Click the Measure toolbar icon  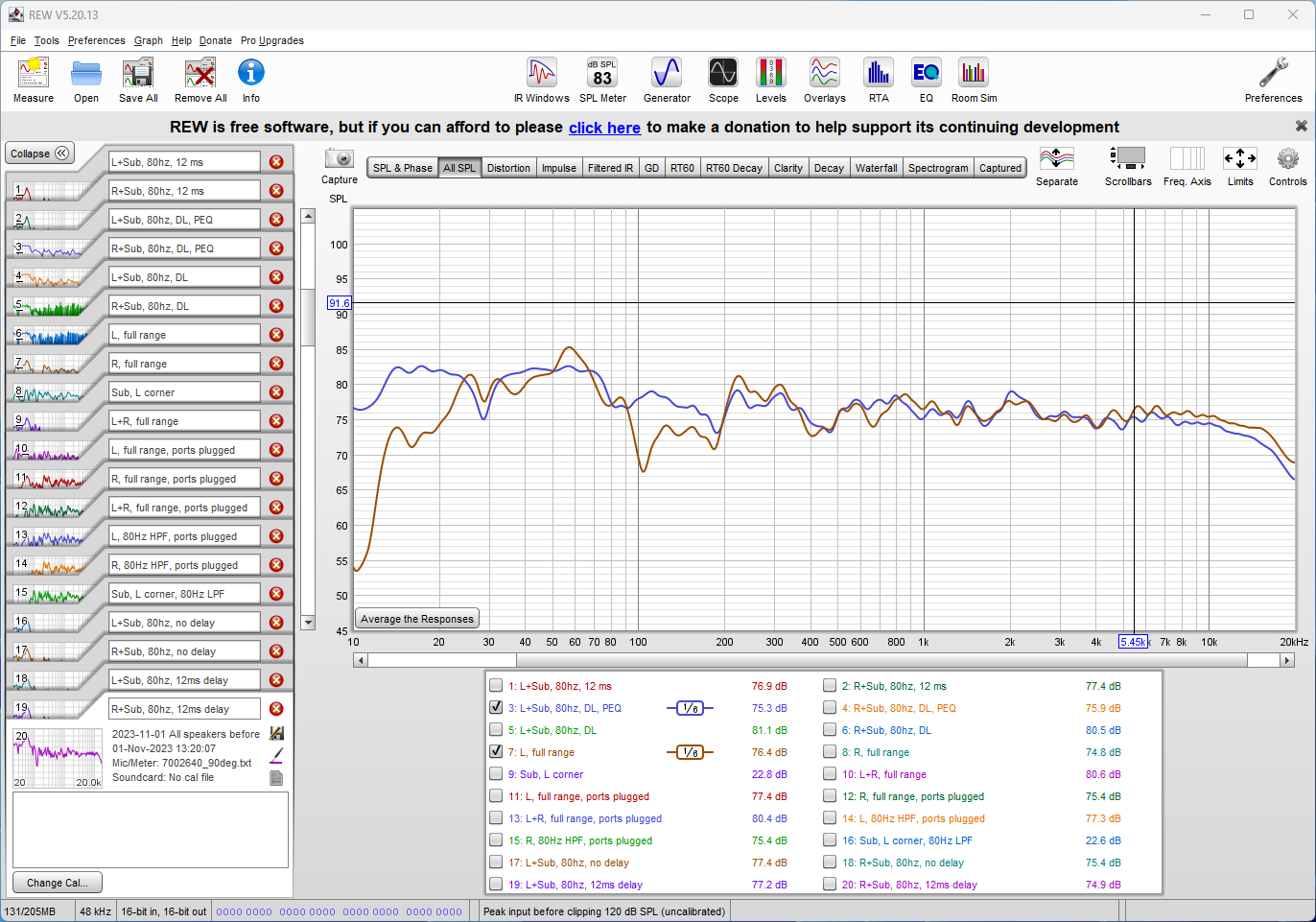click(x=34, y=74)
